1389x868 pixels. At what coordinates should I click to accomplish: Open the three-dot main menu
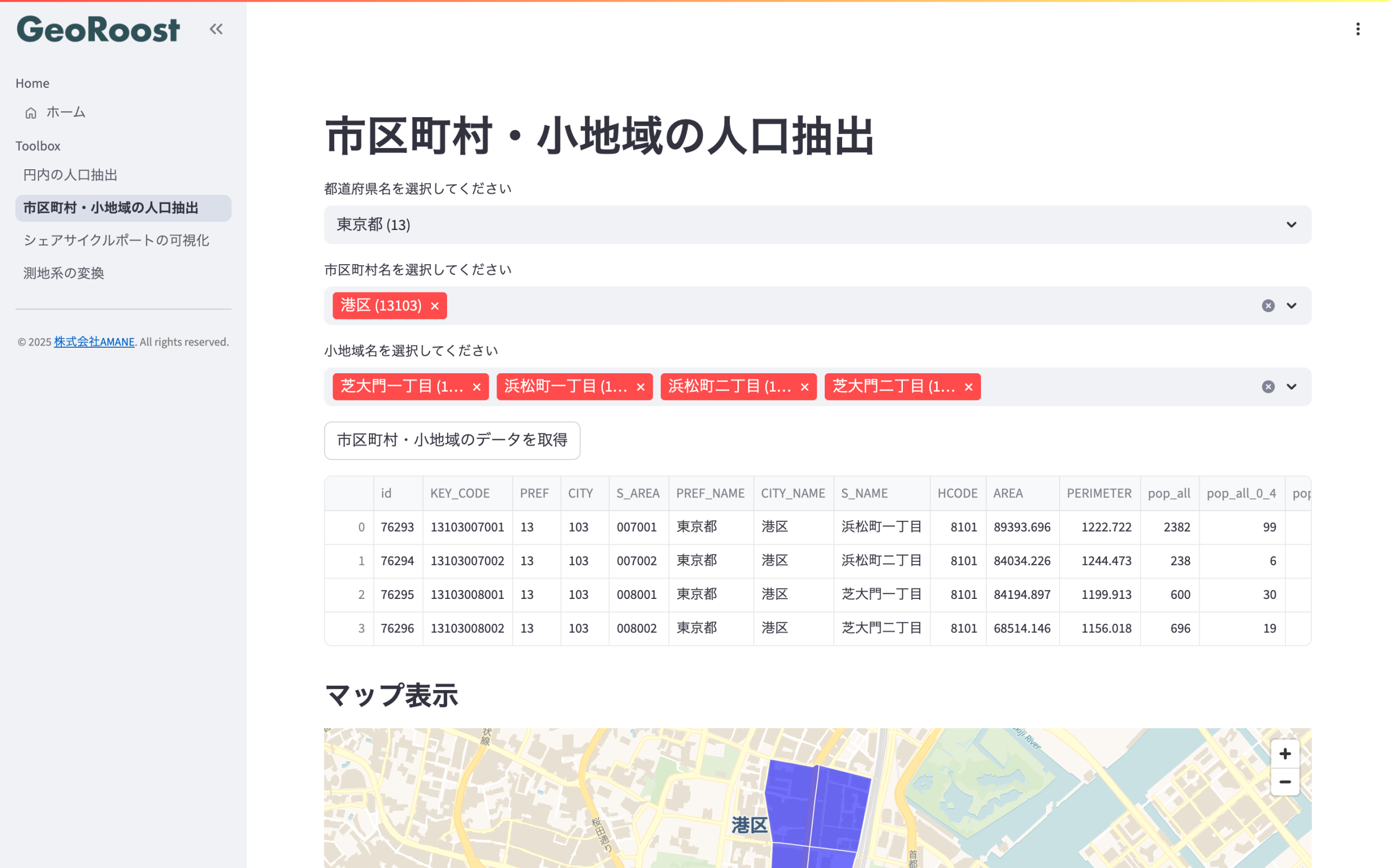pos(1358,29)
